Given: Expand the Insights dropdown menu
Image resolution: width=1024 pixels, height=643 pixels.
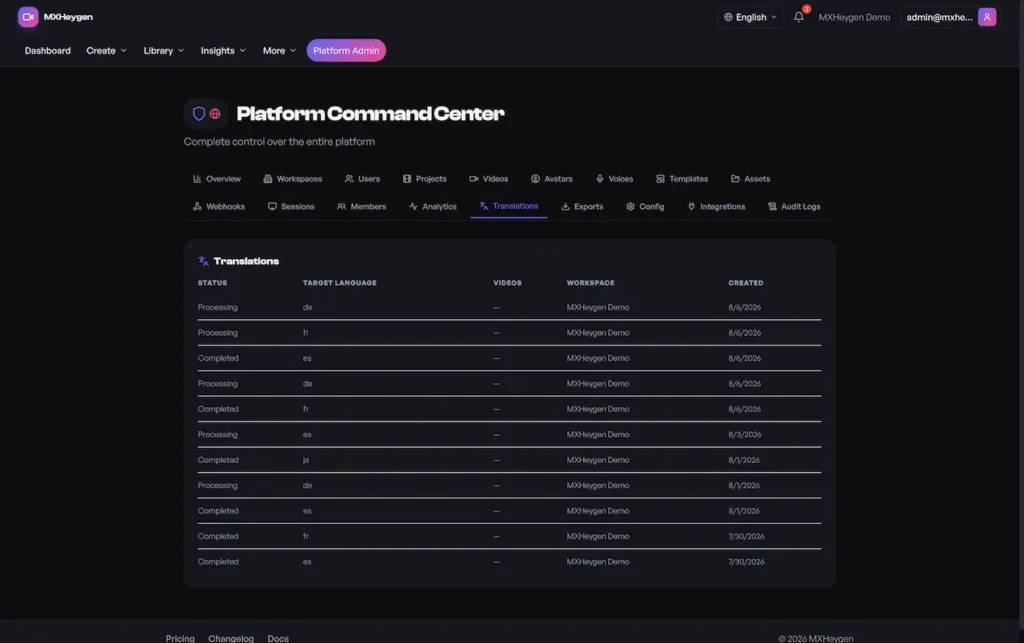Looking at the screenshot, I should click(x=223, y=51).
